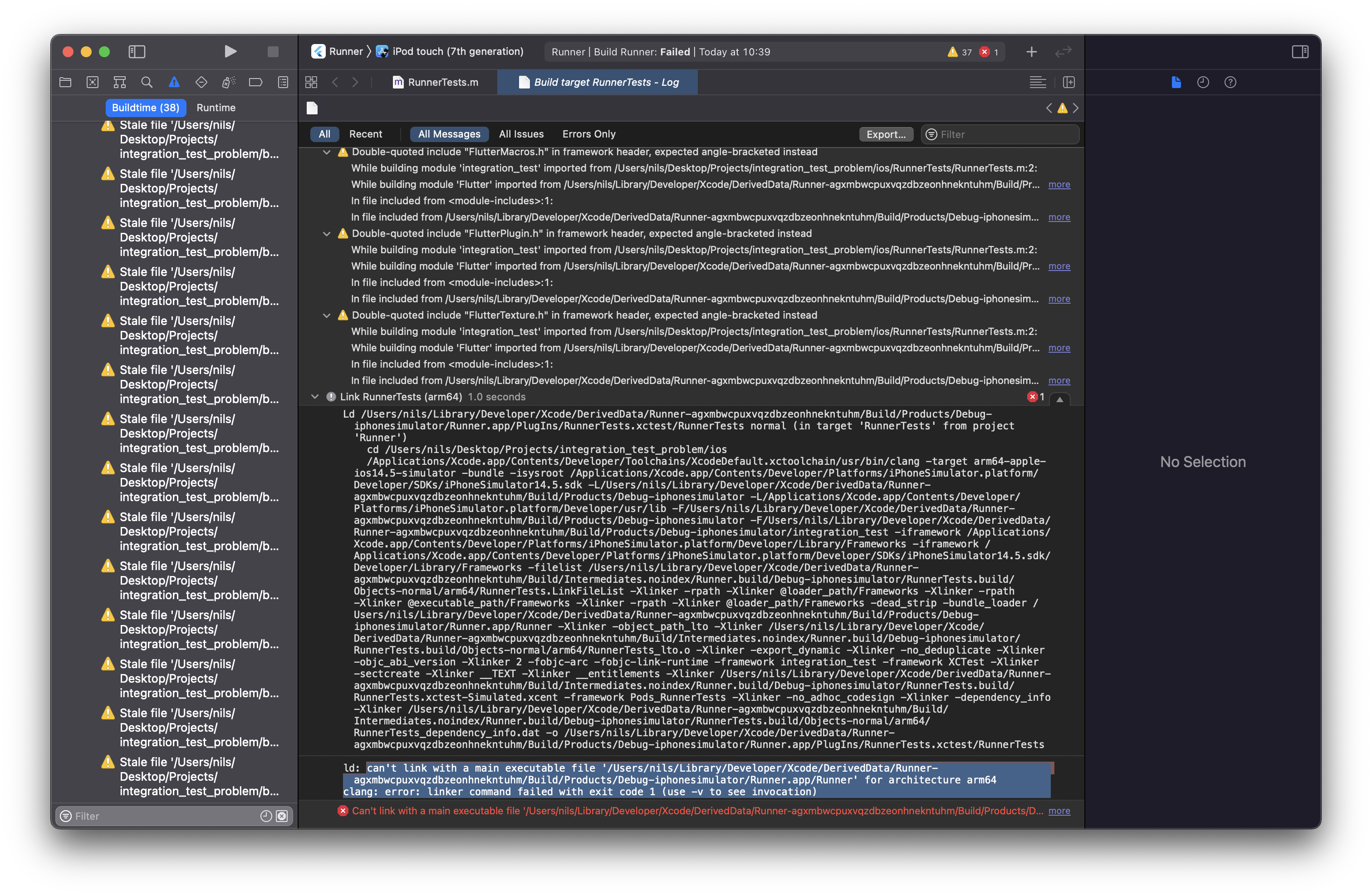Image resolution: width=1372 pixels, height=896 pixels.
Task: Open the Test navigator diamond icon
Action: tap(201, 83)
